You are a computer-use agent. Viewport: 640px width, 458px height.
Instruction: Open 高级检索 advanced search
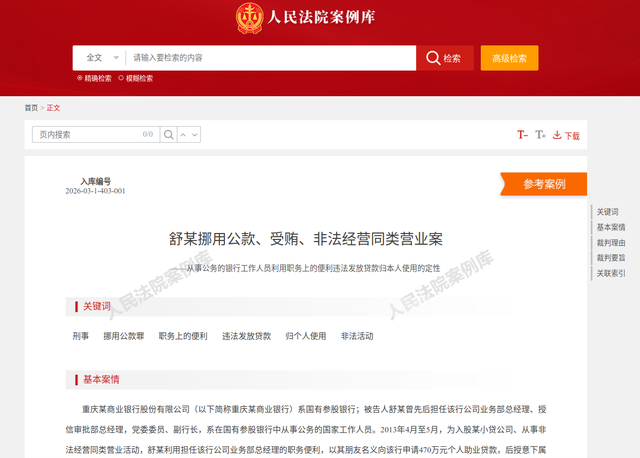click(x=509, y=58)
